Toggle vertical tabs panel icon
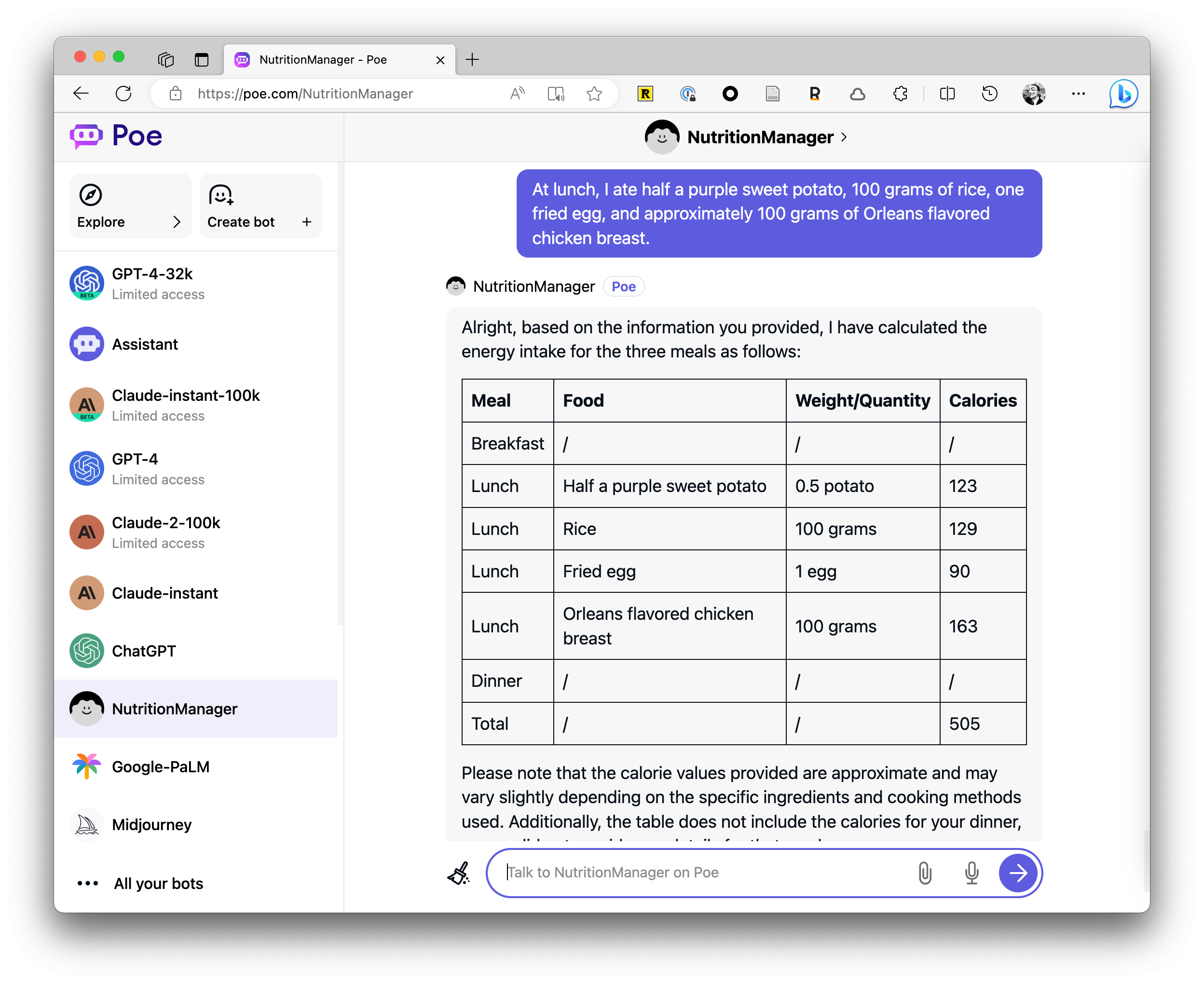Image resolution: width=1204 pixels, height=984 pixels. (201, 59)
